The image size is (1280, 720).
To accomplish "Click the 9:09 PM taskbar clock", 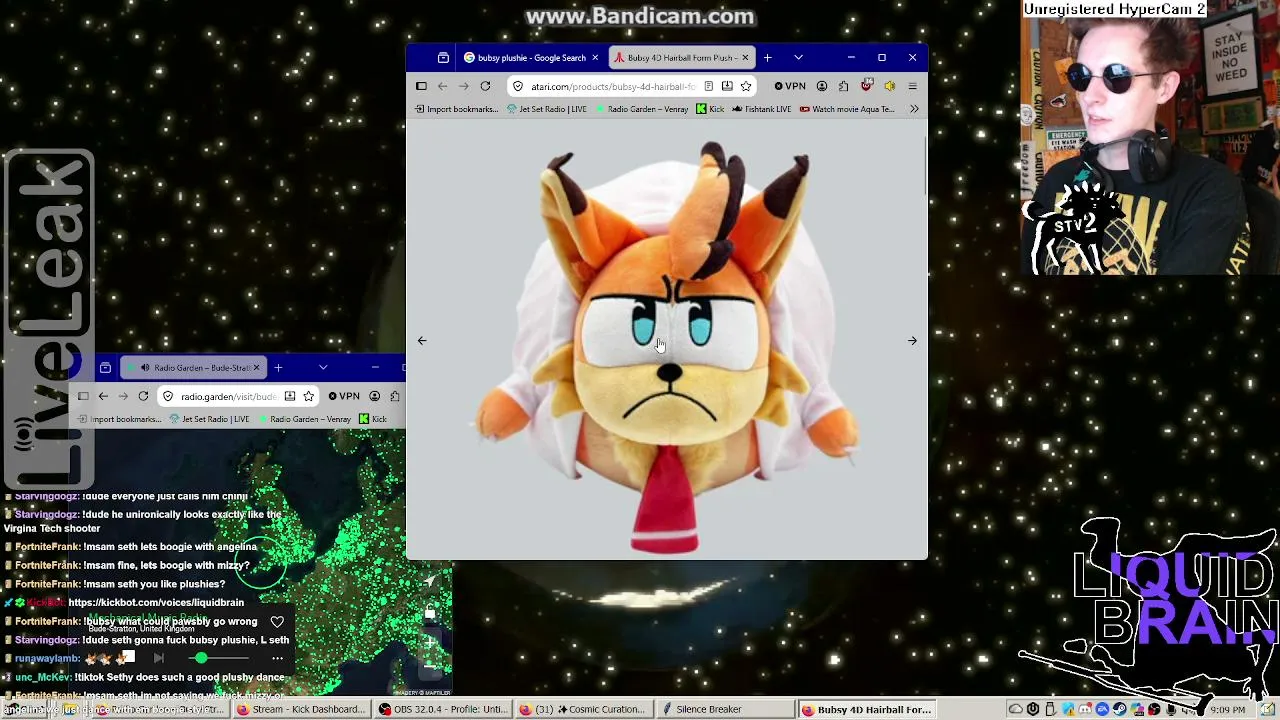I will tap(1227, 710).
